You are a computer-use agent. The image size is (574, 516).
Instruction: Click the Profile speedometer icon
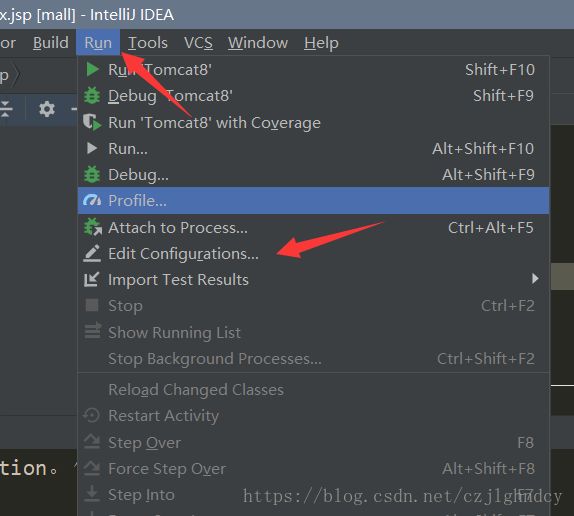[92, 201]
